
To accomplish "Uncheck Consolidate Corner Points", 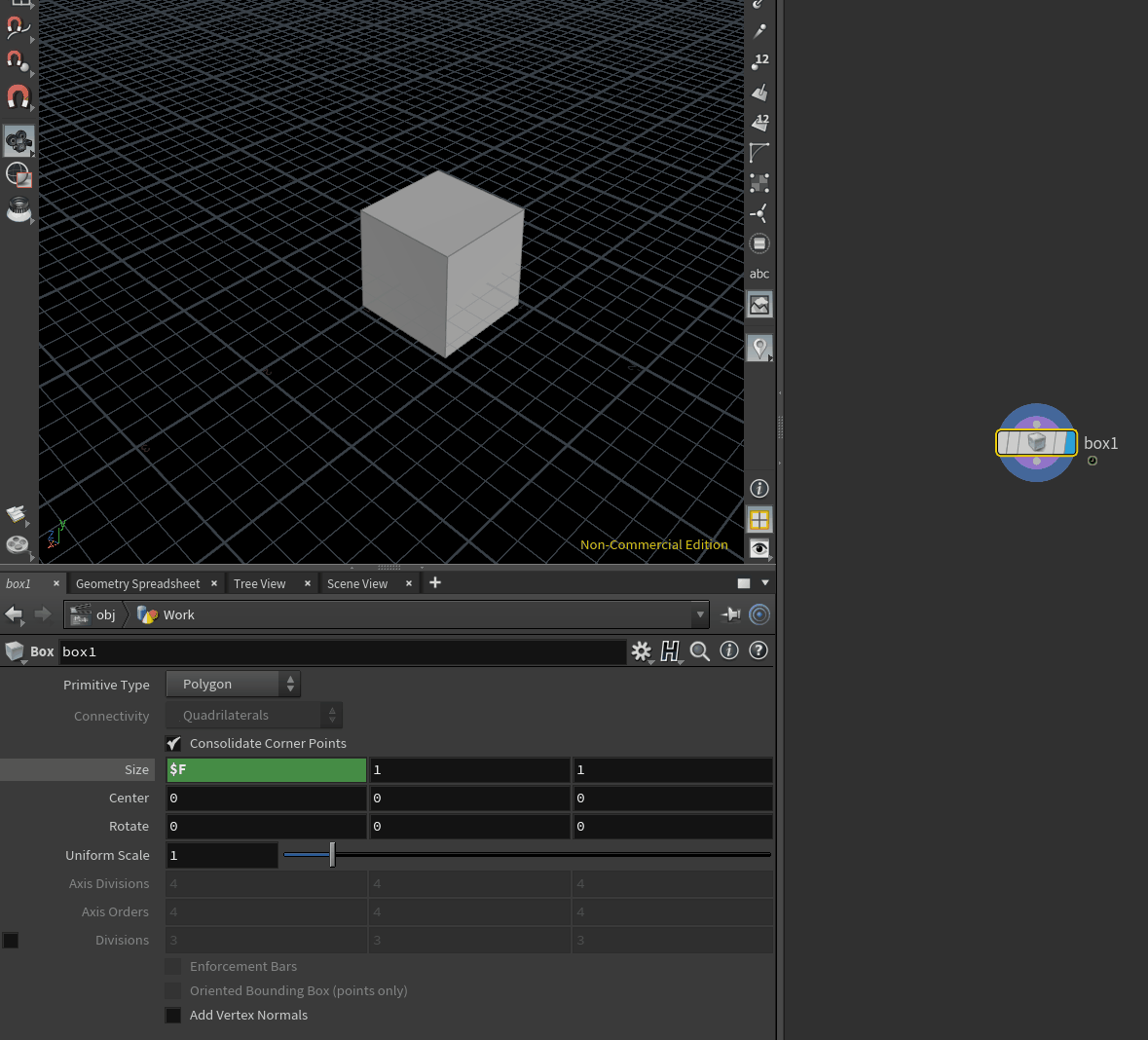I will 173,743.
